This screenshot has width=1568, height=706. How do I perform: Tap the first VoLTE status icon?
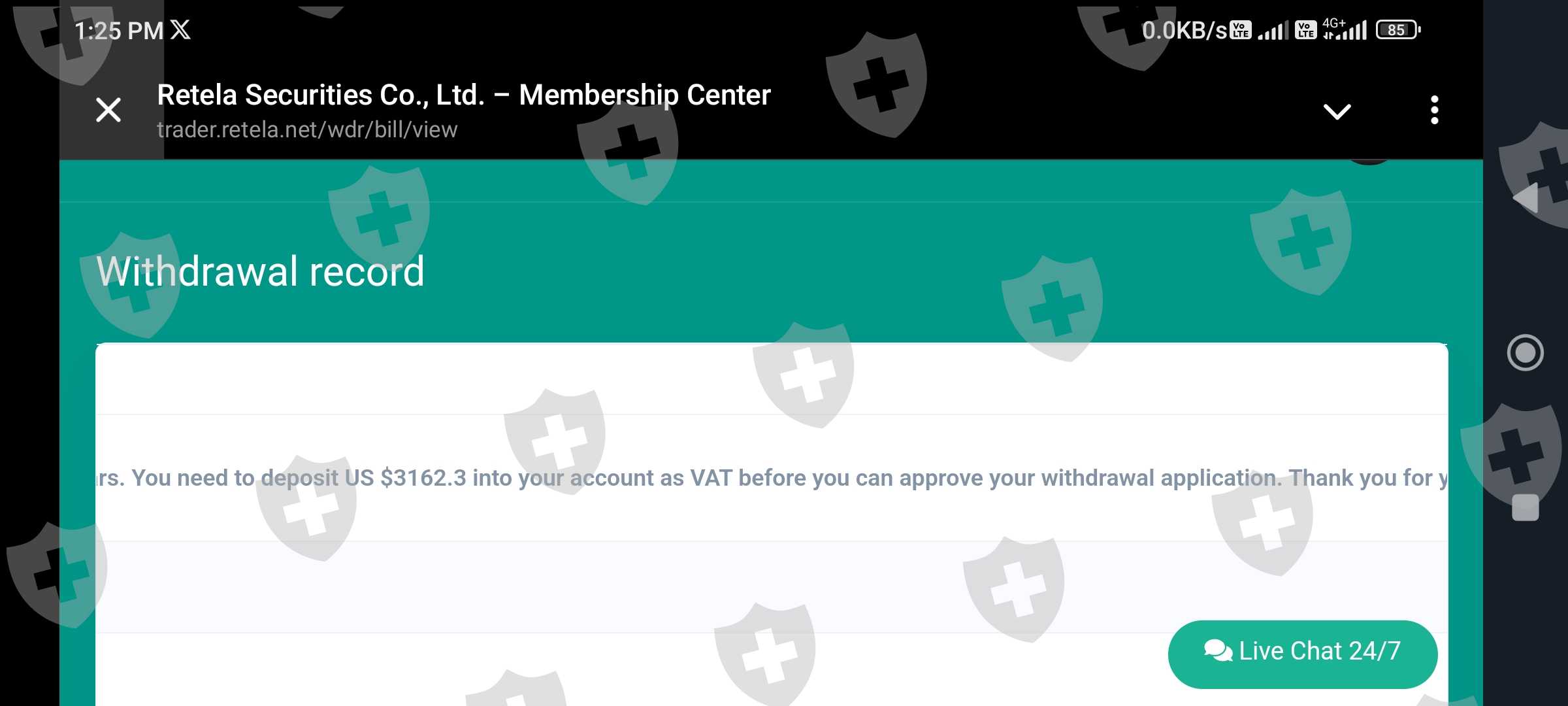tap(1241, 30)
